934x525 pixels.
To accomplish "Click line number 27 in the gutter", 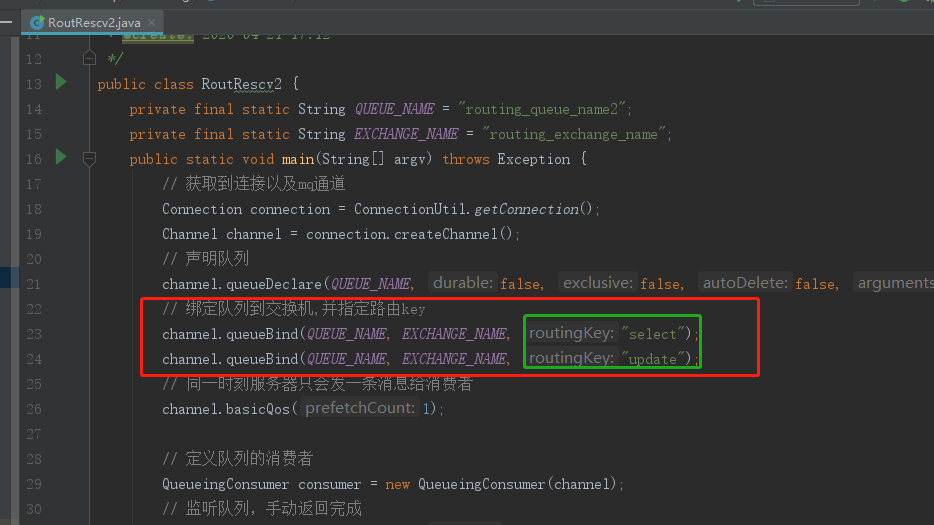I will click(x=34, y=434).
